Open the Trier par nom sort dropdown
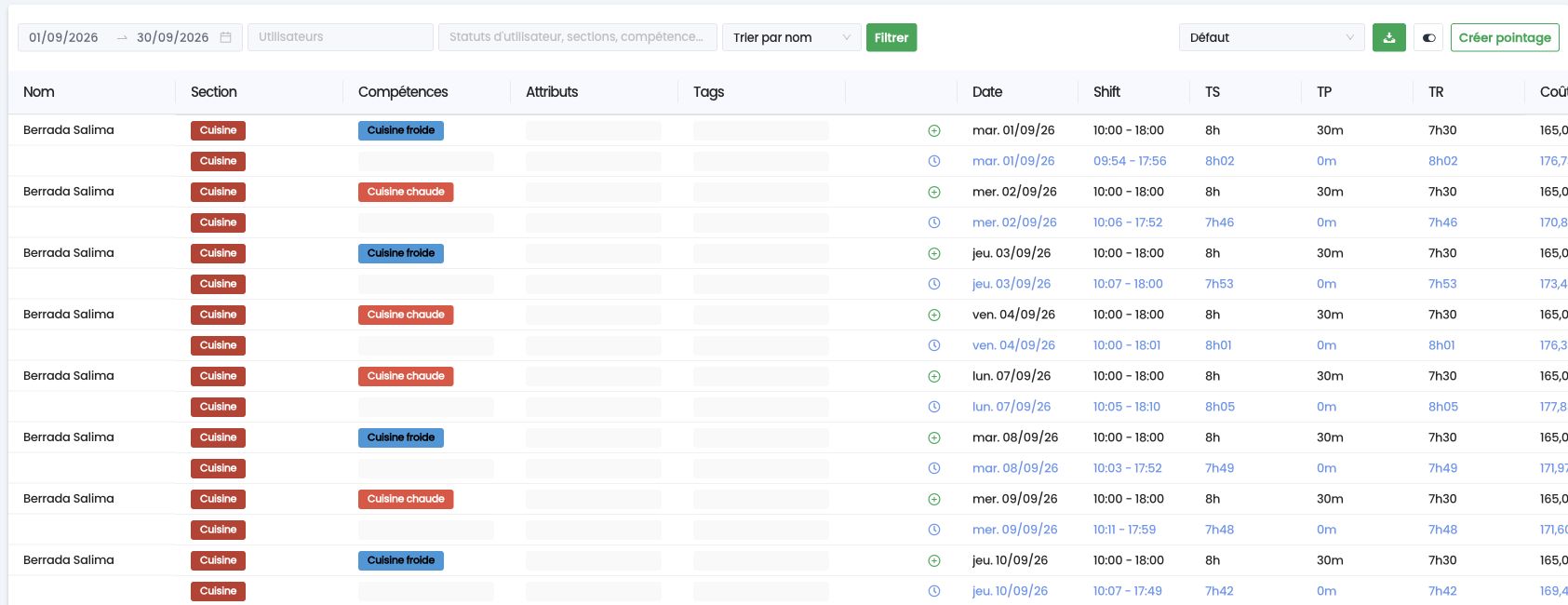Screen dimensions: 1568x605 (x=791, y=37)
